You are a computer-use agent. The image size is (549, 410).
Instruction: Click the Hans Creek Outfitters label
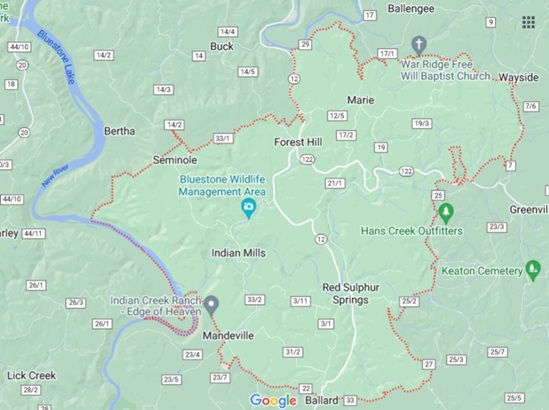click(412, 231)
